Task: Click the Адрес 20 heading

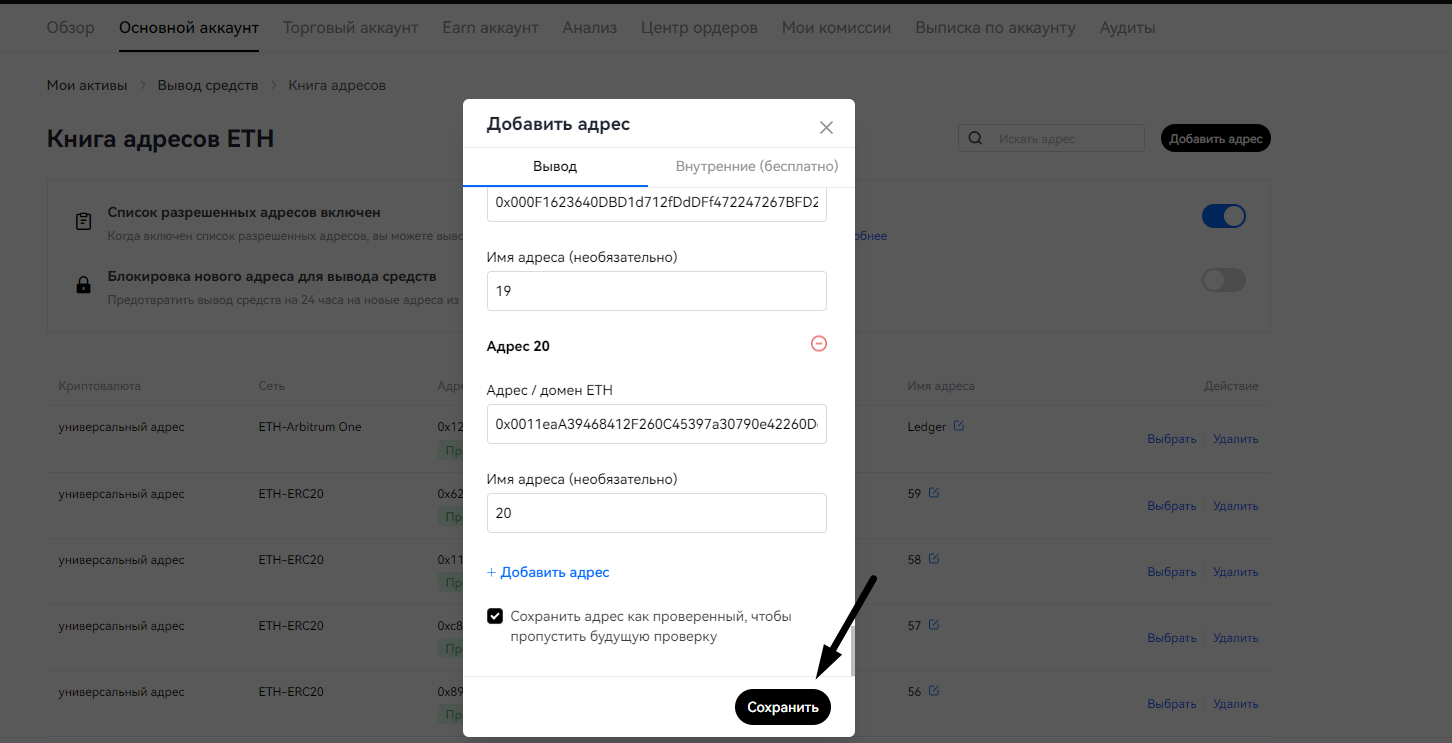Action: click(518, 346)
